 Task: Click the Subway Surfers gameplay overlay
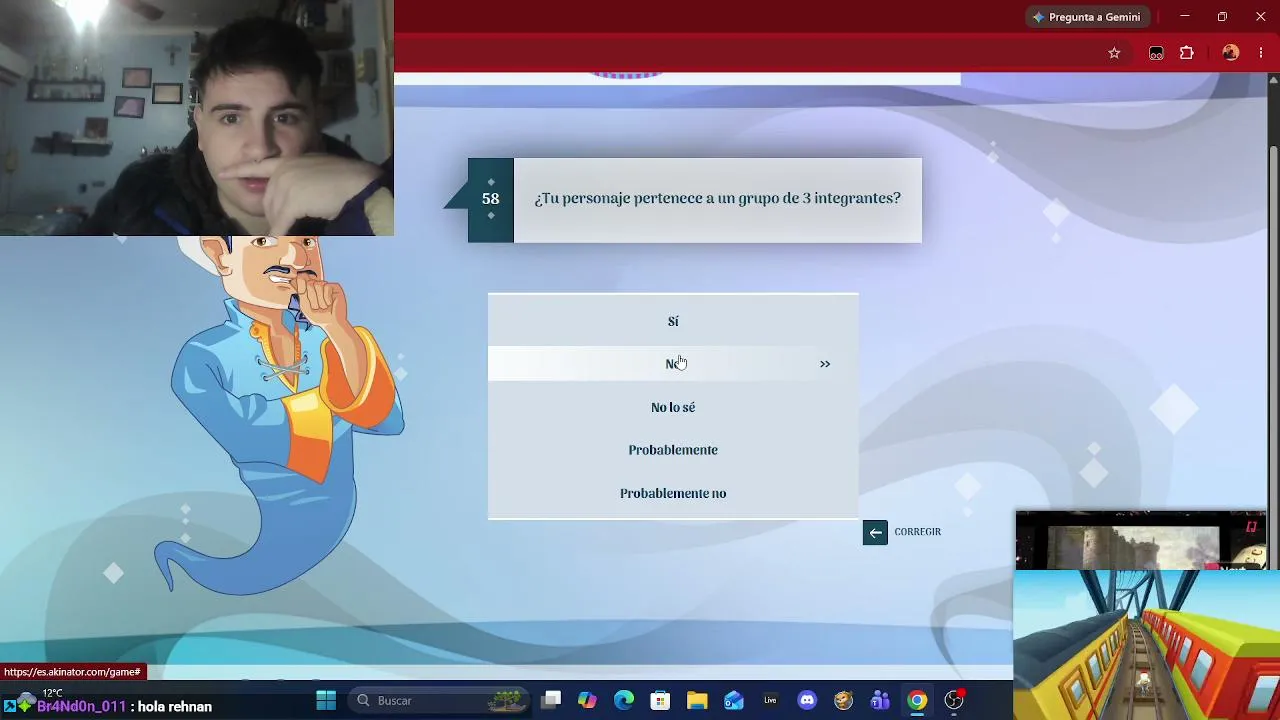point(1146,645)
